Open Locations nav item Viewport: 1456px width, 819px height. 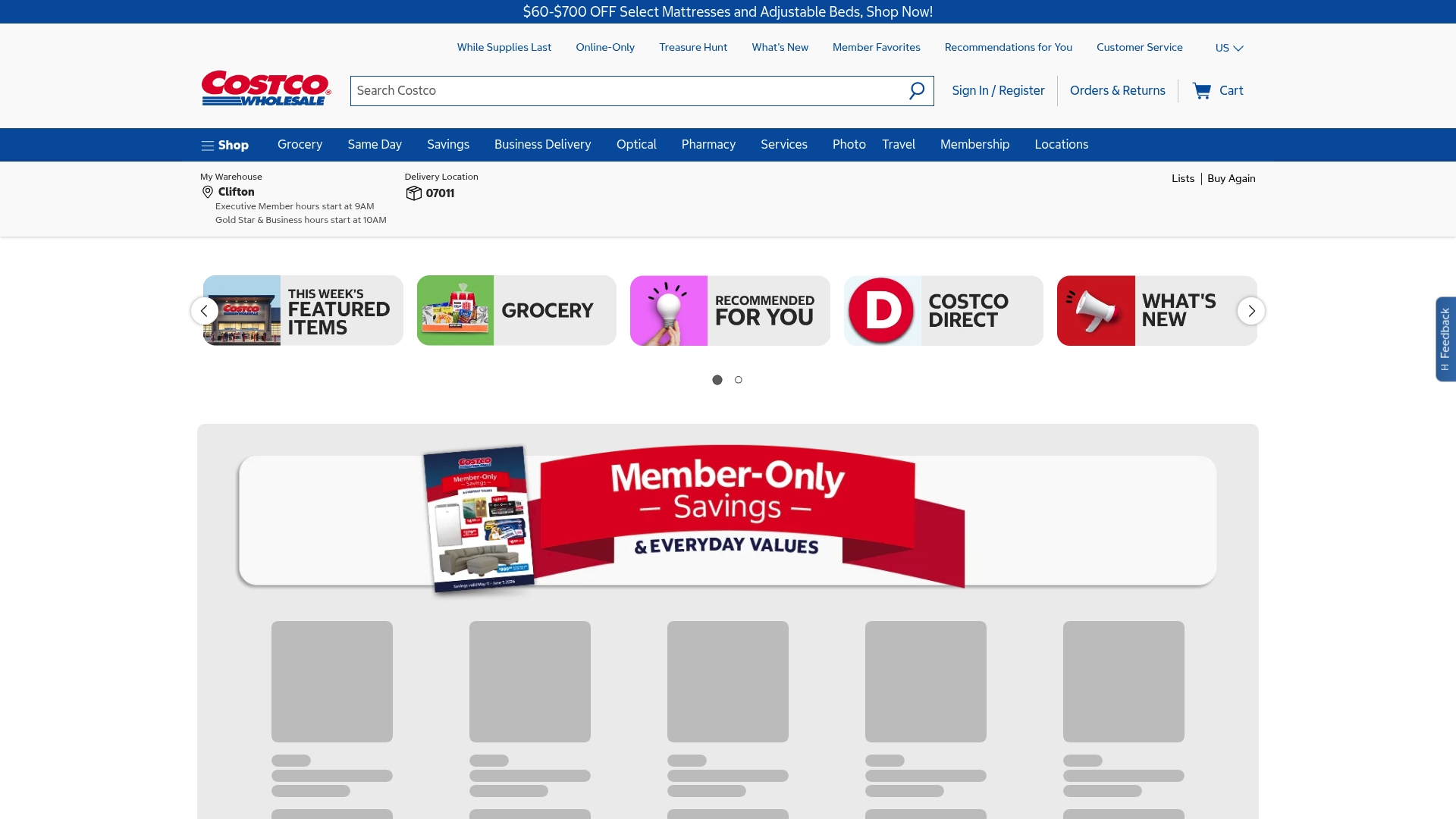1062,145
